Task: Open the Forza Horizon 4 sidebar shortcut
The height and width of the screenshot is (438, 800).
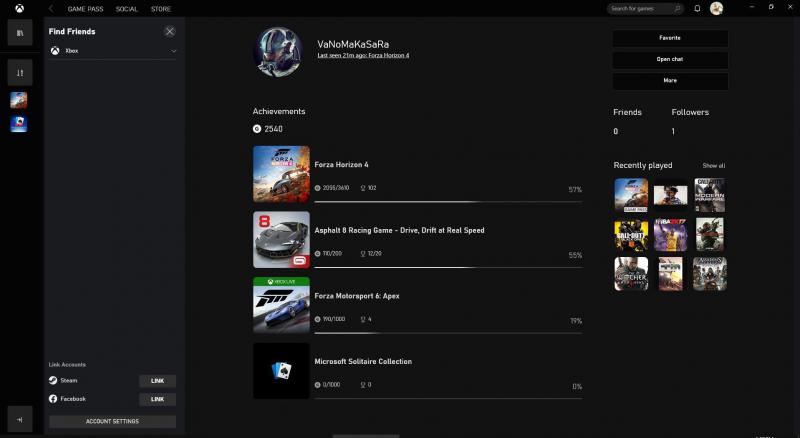Action: (x=19, y=100)
